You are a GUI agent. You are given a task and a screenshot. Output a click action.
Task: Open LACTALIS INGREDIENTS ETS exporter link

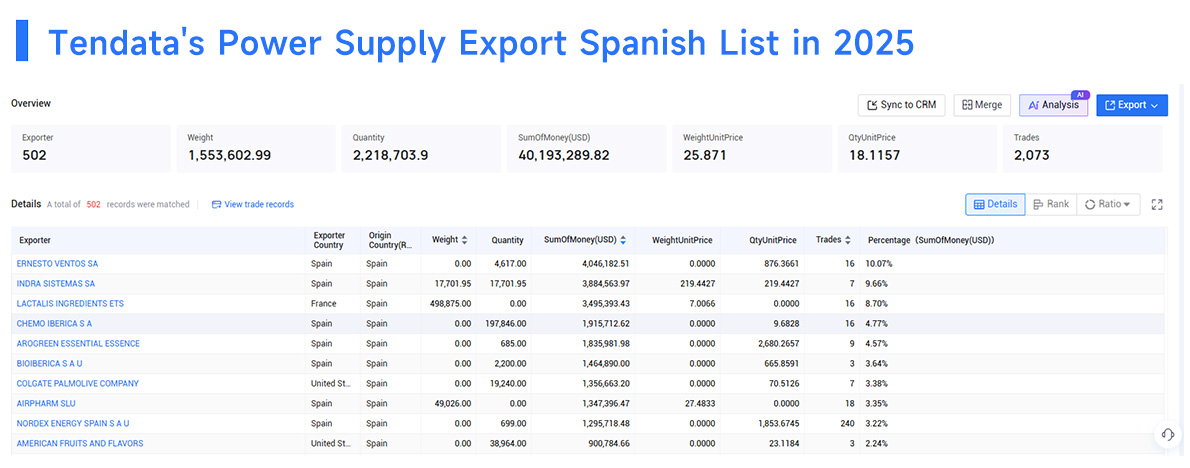click(x=70, y=303)
